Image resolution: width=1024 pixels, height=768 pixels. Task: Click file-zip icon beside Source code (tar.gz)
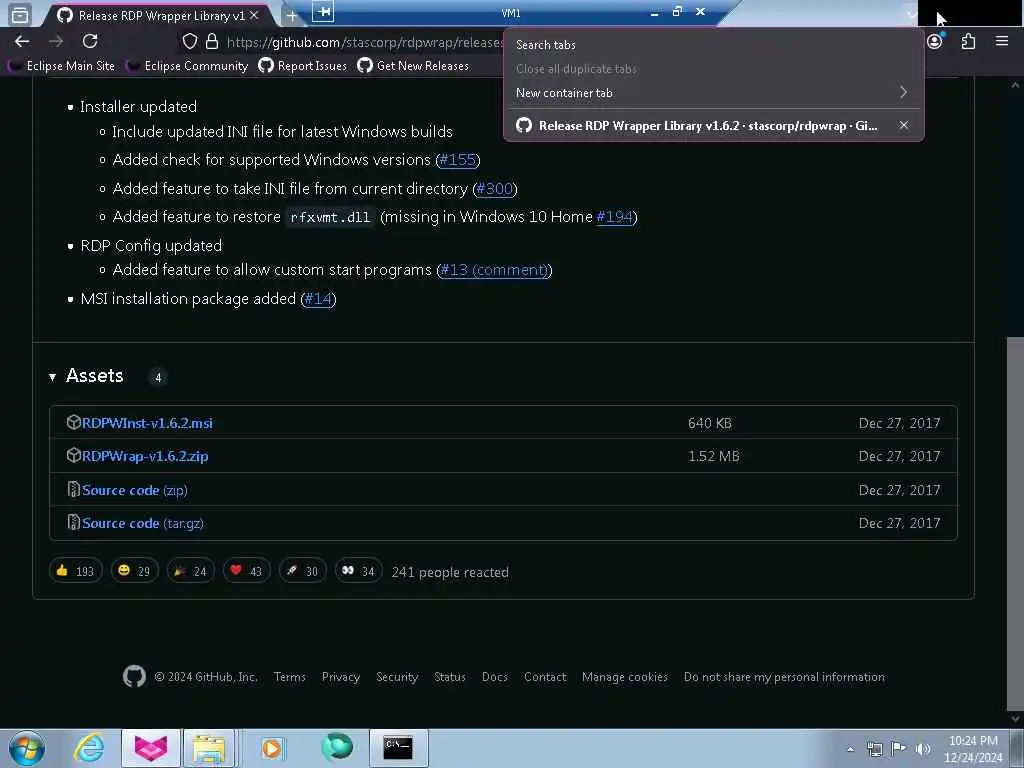pyautogui.click(x=74, y=522)
